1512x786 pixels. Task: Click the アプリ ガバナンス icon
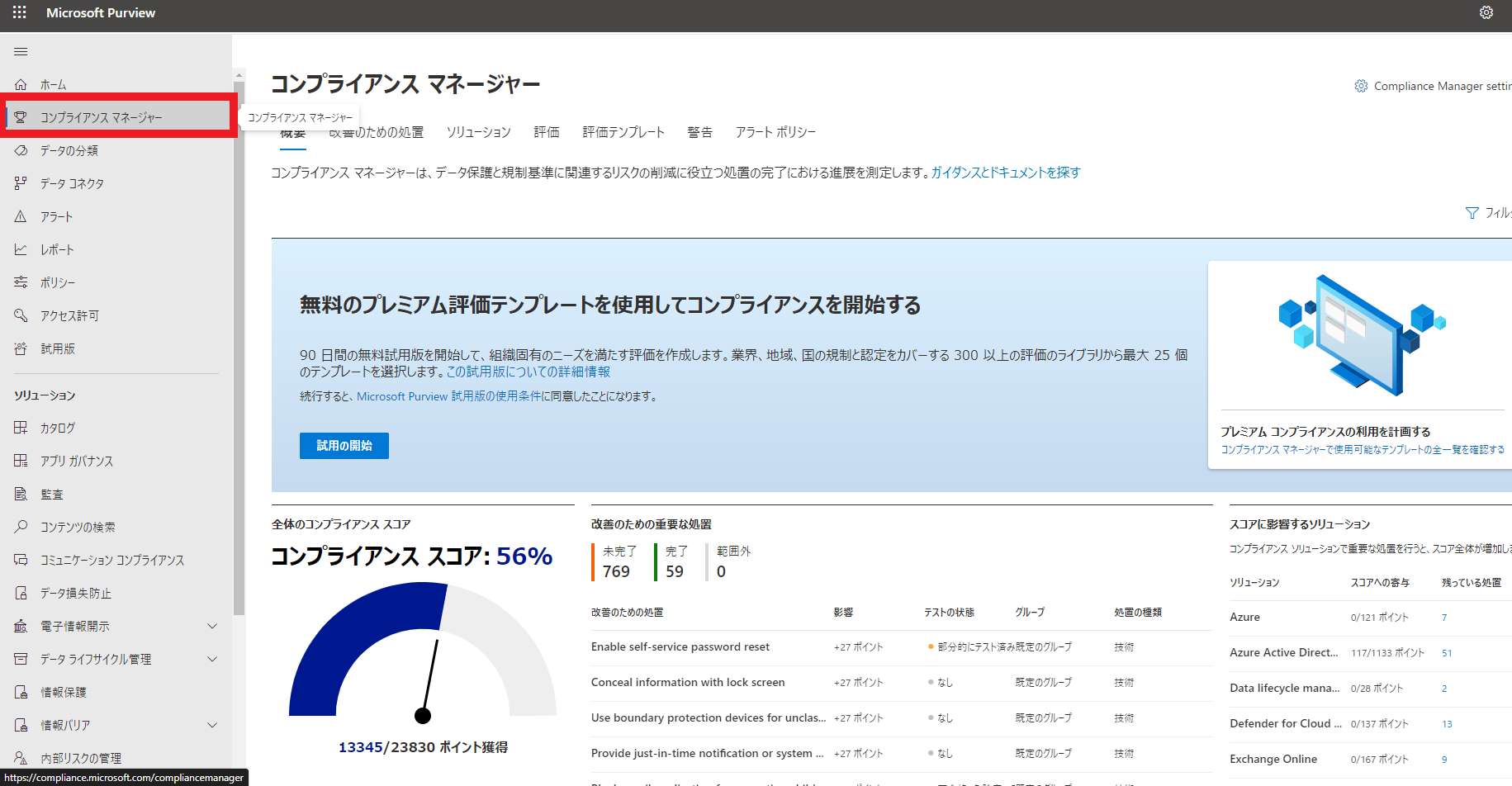pyautogui.click(x=21, y=461)
